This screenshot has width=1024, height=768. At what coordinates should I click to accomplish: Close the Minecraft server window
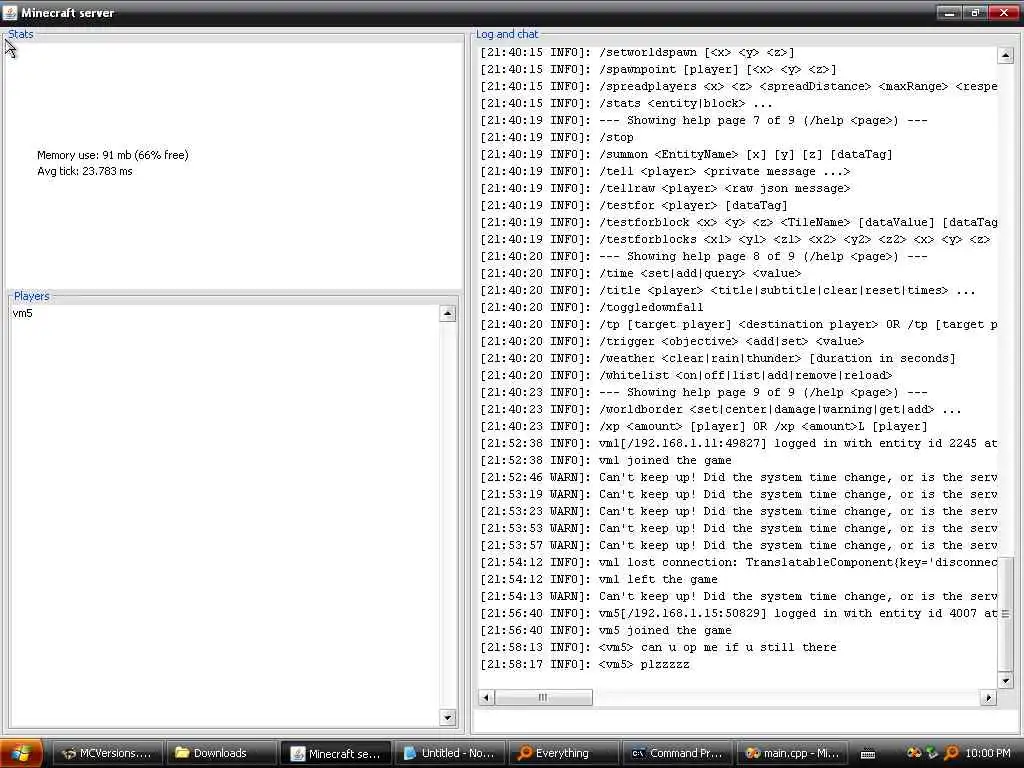tap(1004, 12)
